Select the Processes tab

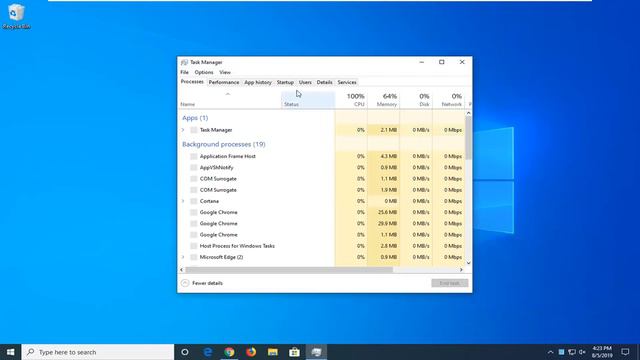coord(192,82)
